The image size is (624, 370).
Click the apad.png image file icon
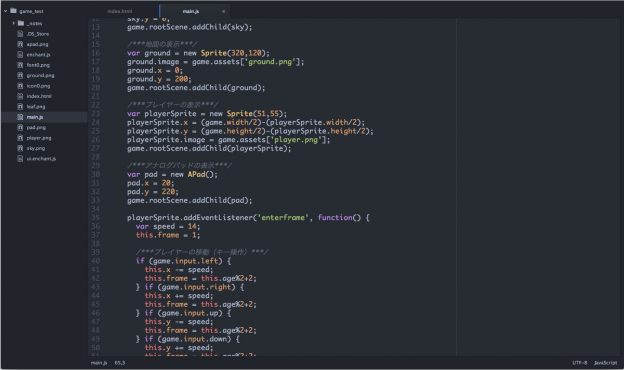tap(20, 44)
